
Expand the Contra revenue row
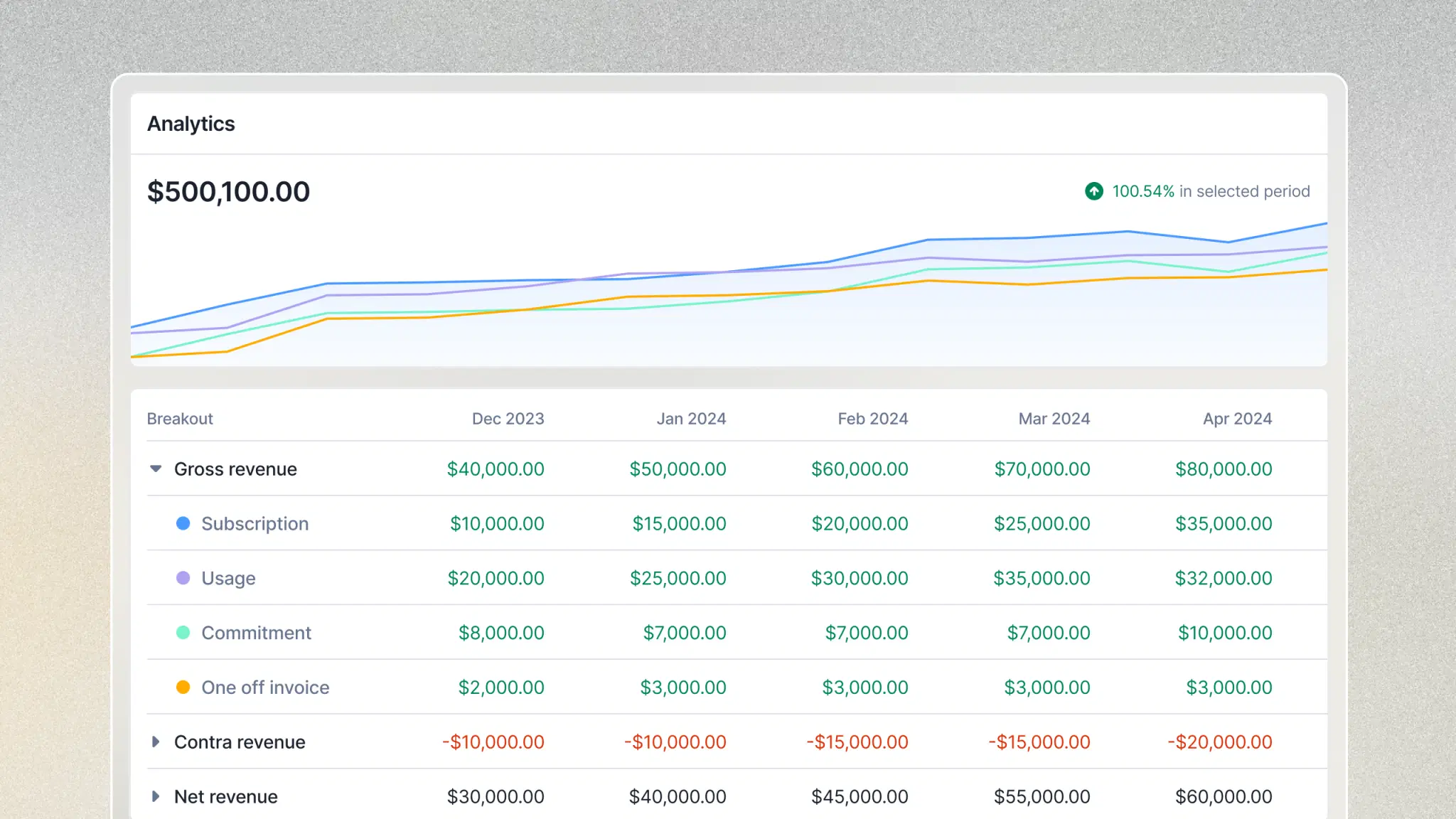click(x=156, y=742)
